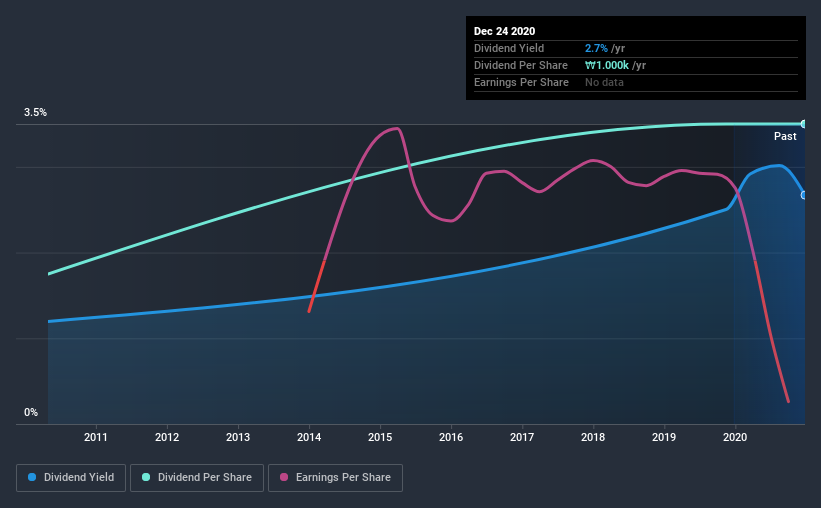The height and width of the screenshot is (508, 821).
Task: Click the 0% y-axis label
Action: pos(31,413)
